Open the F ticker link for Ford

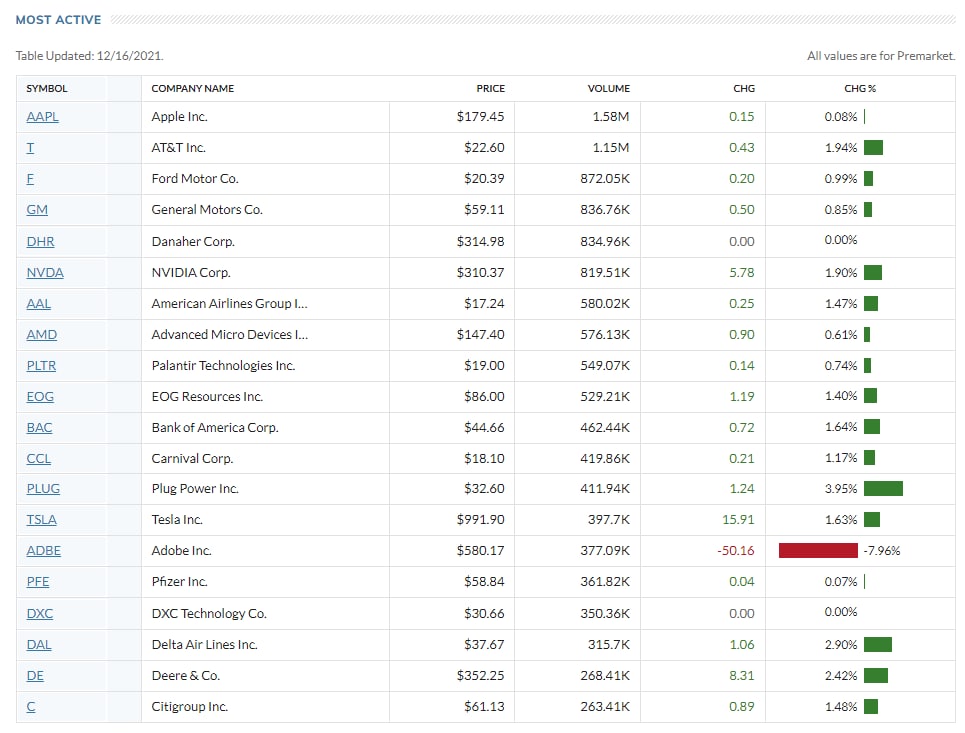click(30, 178)
